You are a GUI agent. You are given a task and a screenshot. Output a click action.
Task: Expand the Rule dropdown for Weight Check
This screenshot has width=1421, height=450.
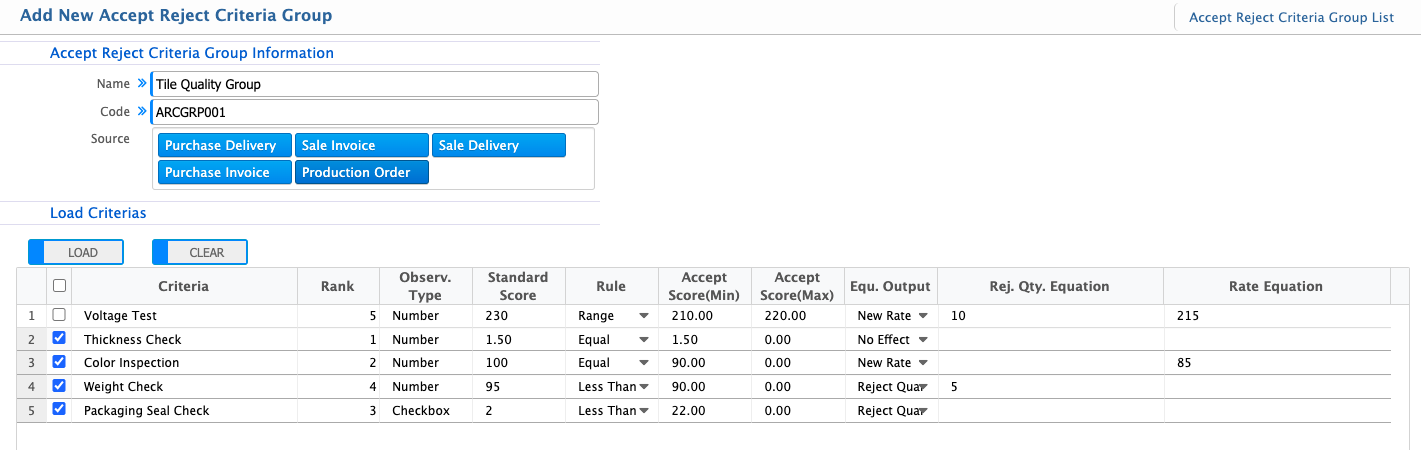643,387
